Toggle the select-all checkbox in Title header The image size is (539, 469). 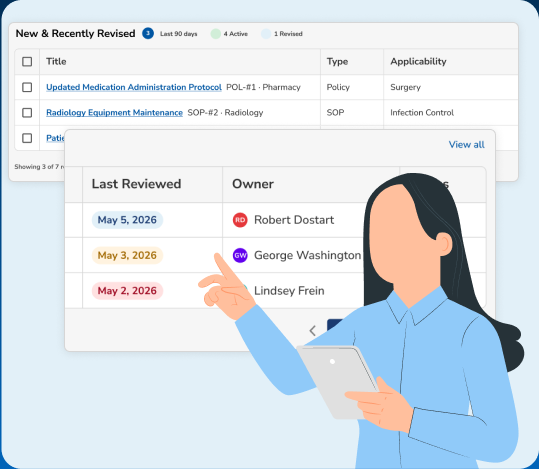(27, 62)
